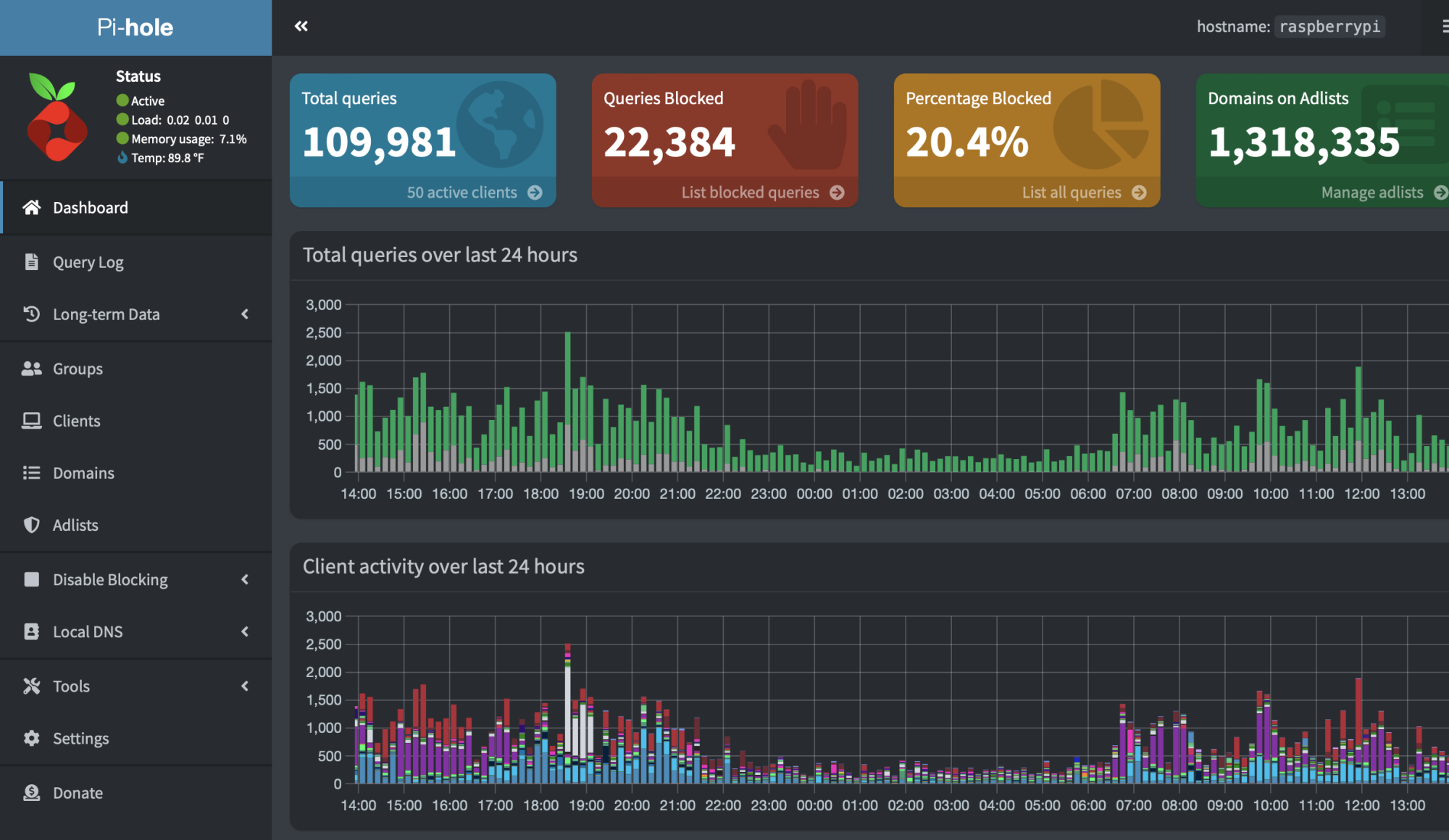
Task: Click the Adlists shield icon
Action: pyautogui.click(x=31, y=525)
